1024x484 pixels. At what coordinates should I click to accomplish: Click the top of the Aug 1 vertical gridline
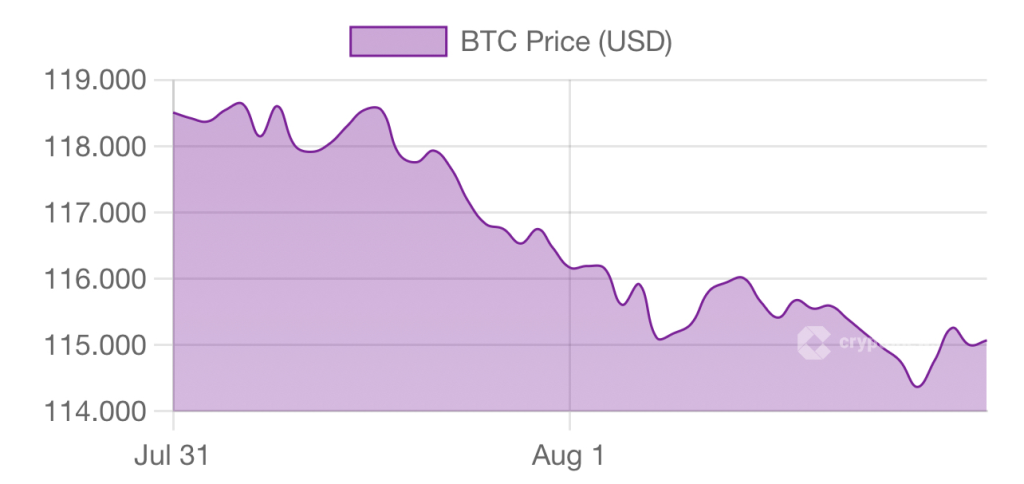569,81
